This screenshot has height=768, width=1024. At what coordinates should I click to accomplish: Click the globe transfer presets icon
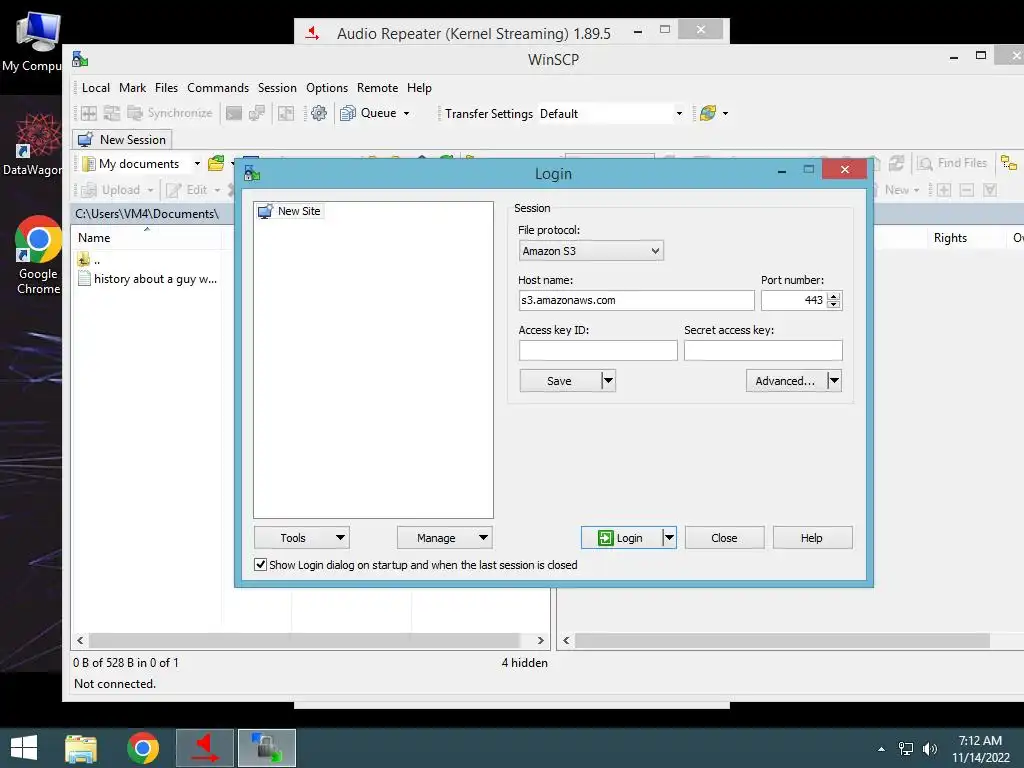pyautogui.click(x=708, y=113)
